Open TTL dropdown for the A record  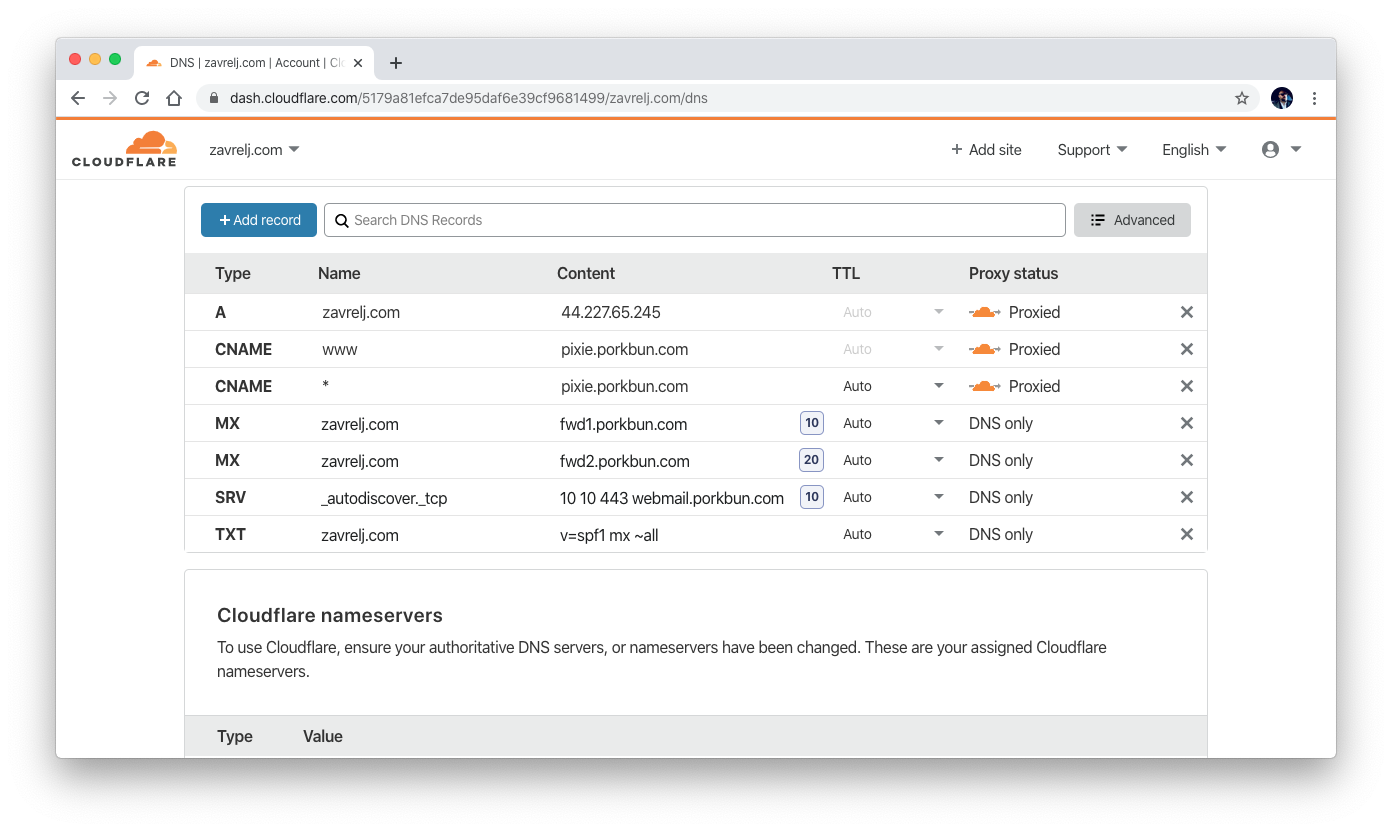coord(892,312)
